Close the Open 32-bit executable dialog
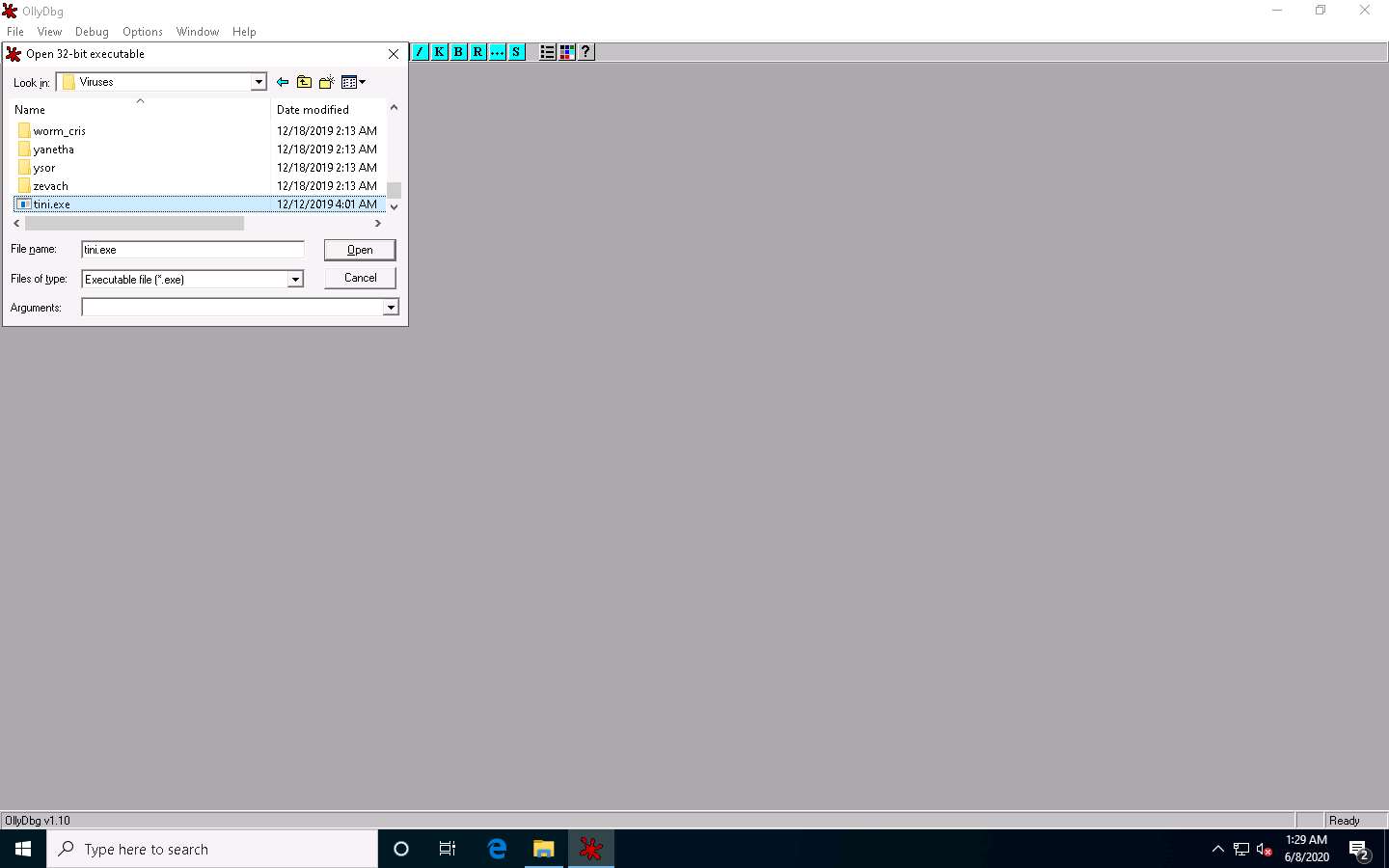Viewport: 1389px width, 868px height. point(394,54)
